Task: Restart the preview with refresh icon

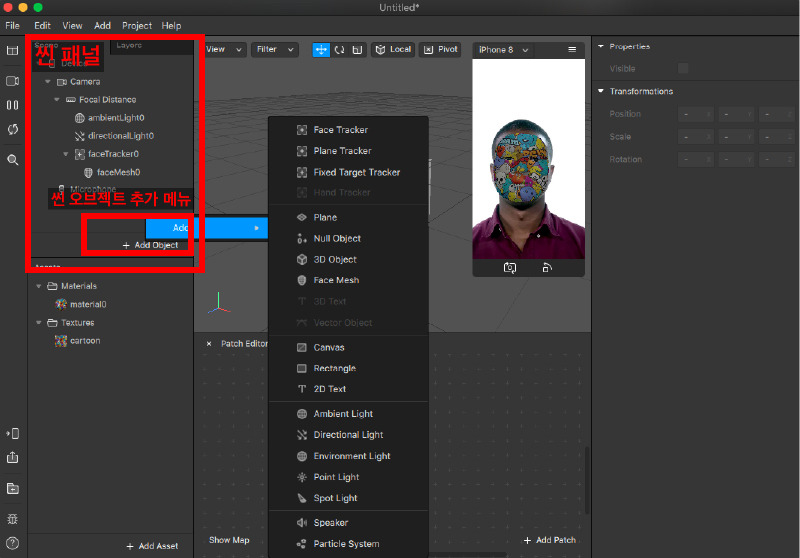Action: coord(13,130)
